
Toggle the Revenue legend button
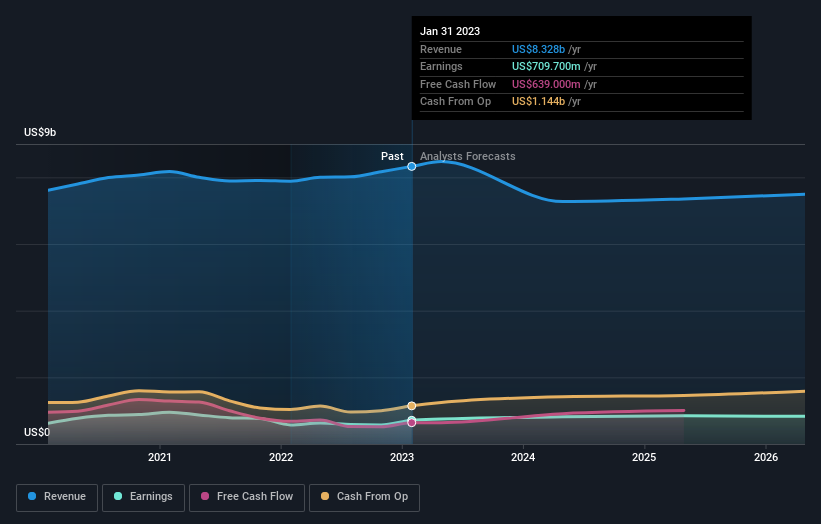point(57,497)
